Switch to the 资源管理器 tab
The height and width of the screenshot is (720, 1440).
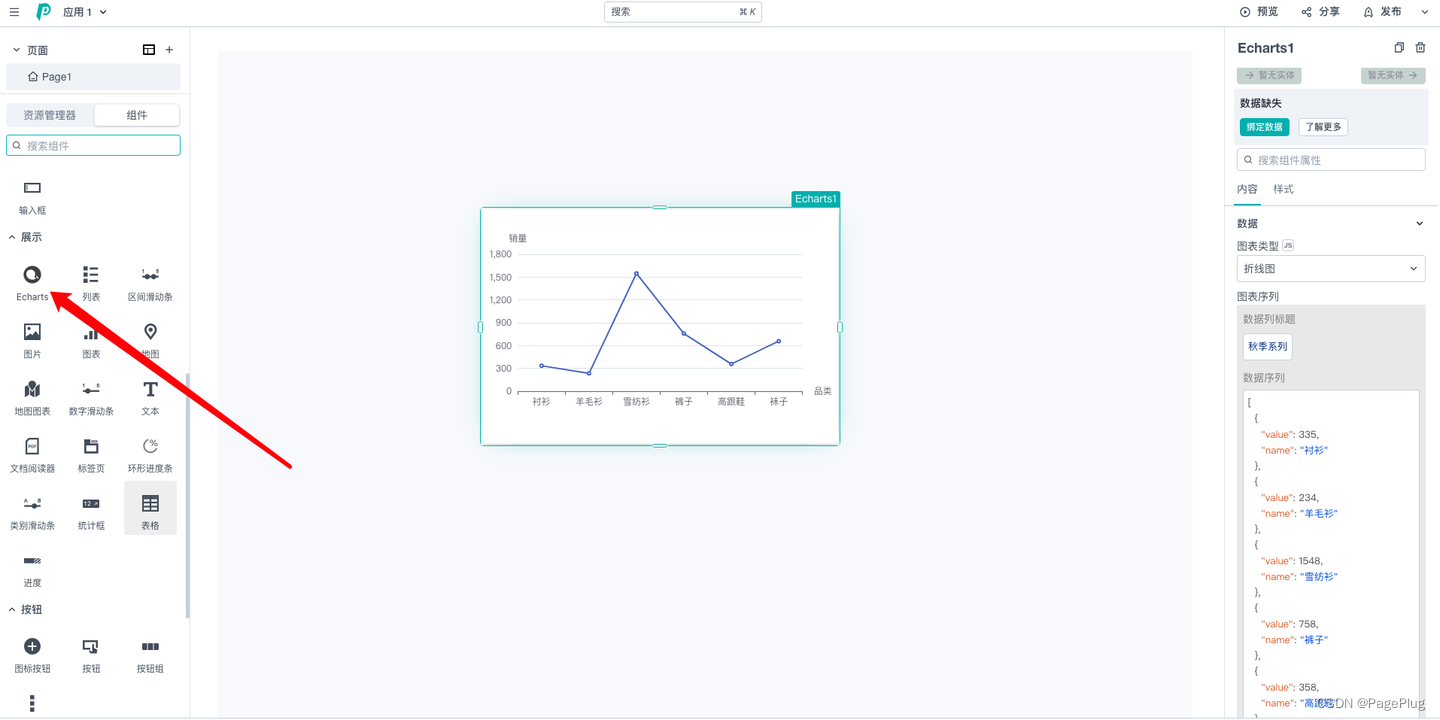click(50, 115)
